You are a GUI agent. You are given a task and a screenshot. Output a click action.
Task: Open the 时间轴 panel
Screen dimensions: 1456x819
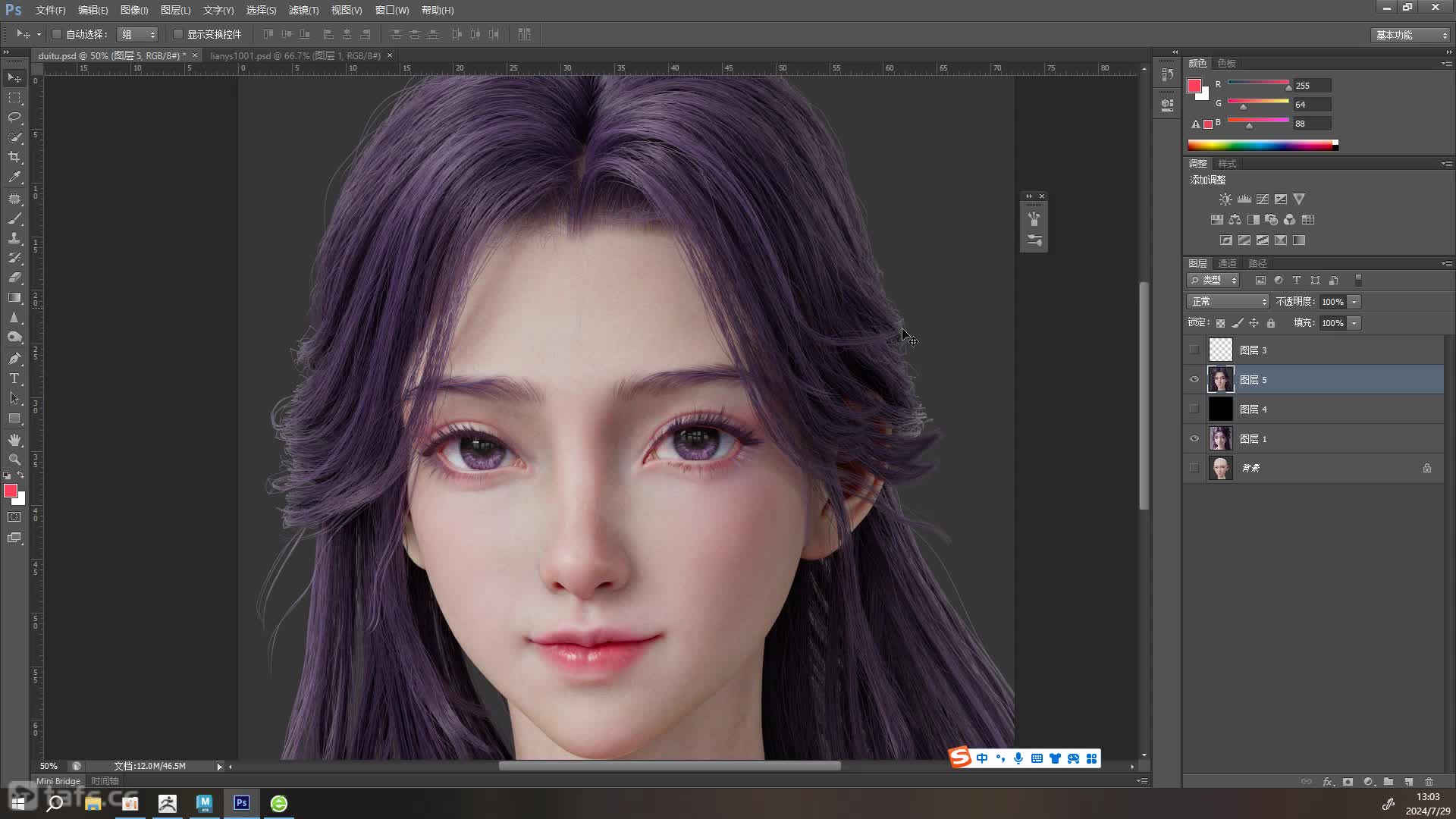click(x=105, y=781)
